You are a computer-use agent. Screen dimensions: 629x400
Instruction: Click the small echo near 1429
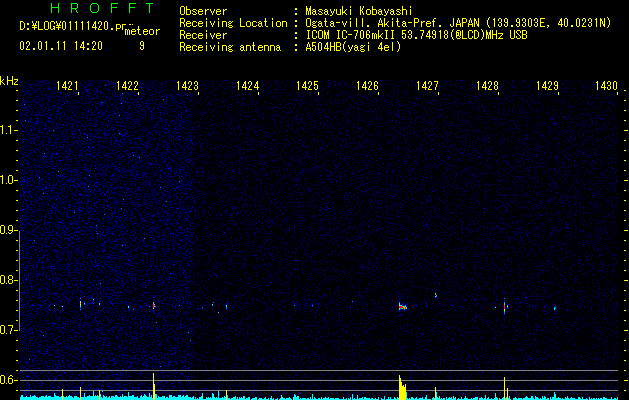555,309
